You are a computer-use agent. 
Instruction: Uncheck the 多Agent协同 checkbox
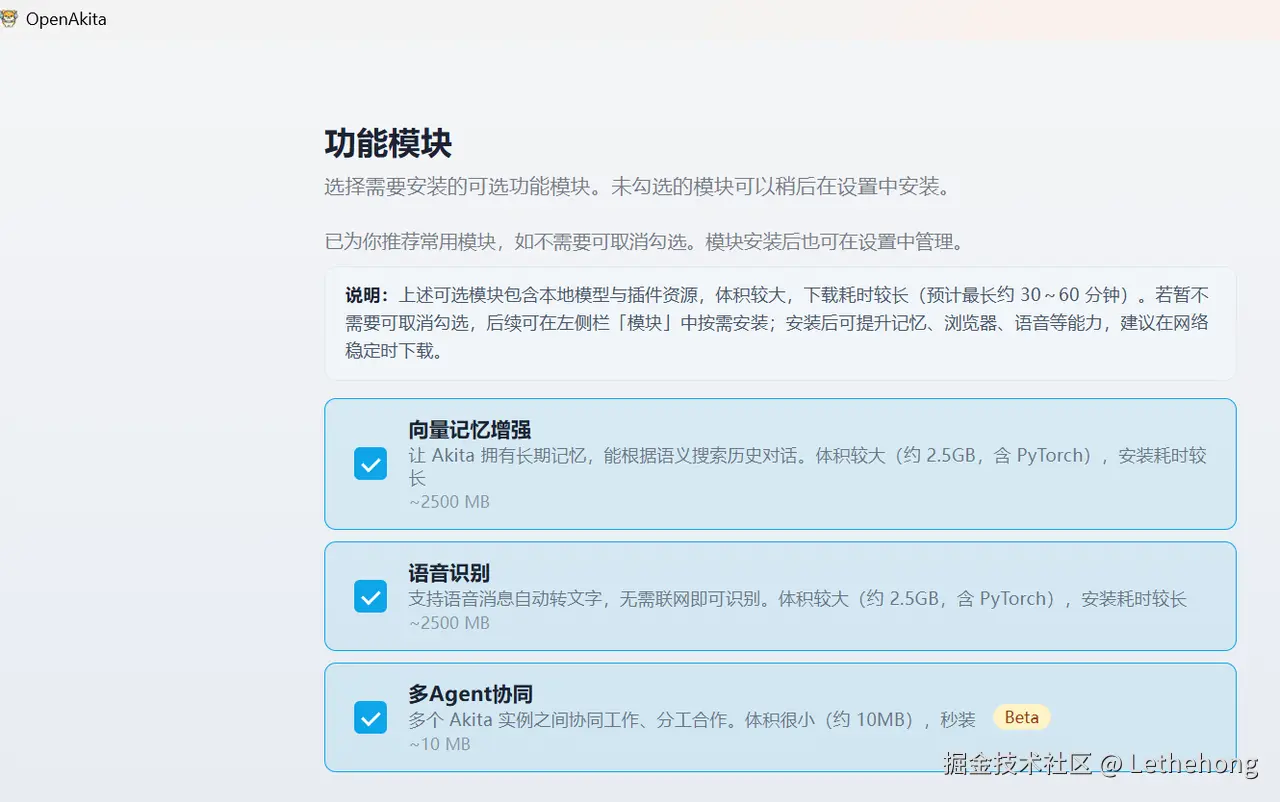(370, 717)
